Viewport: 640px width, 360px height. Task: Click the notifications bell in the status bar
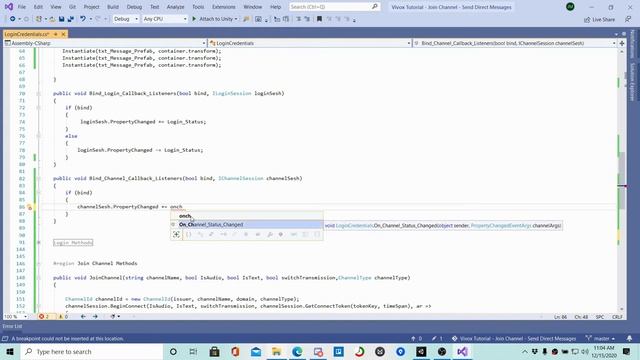[629, 338]
